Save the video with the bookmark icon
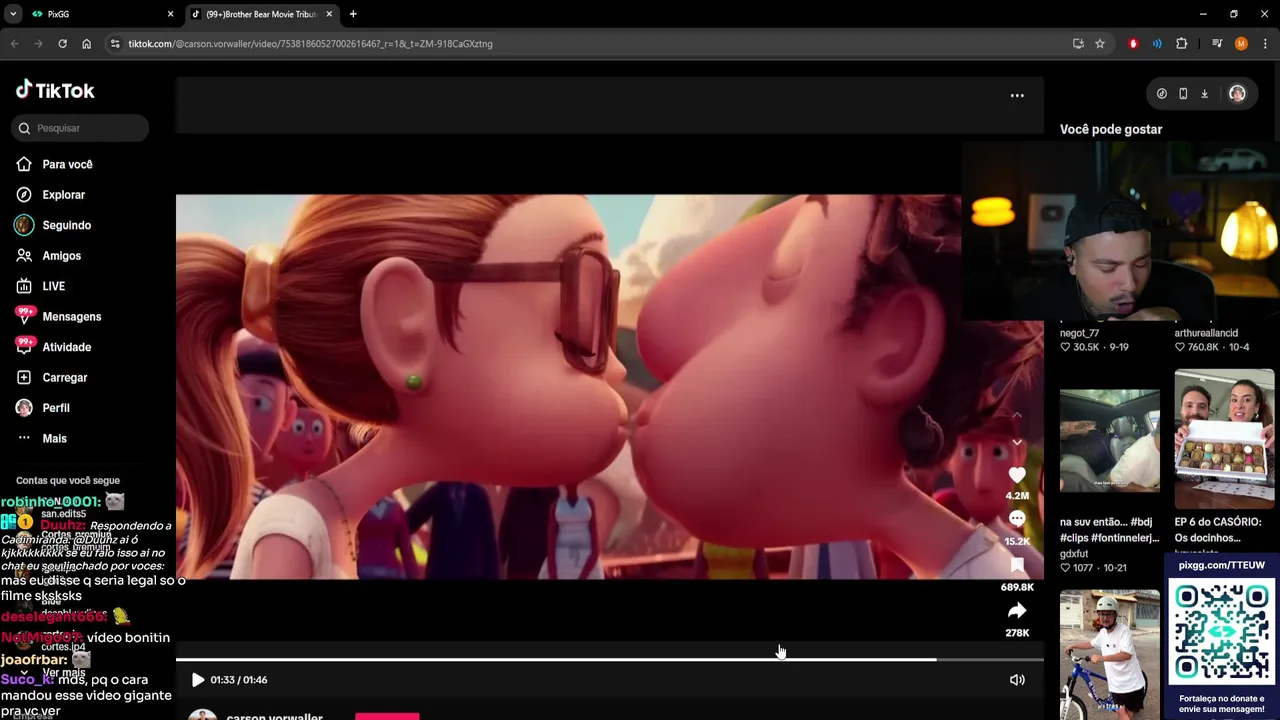 coord(1017,565)
